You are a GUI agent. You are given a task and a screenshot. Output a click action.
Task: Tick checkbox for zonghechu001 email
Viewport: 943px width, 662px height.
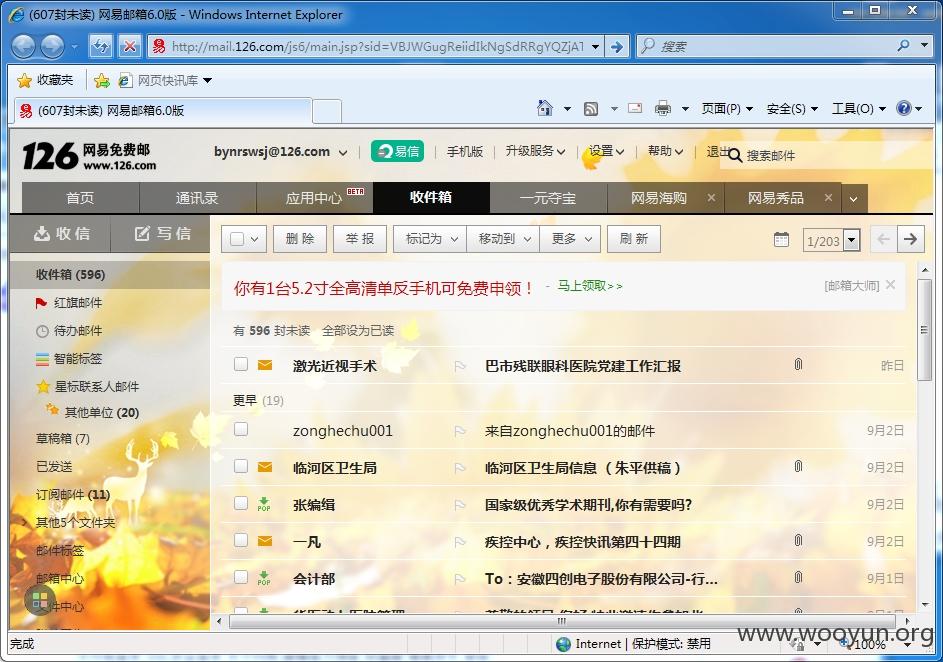241,429
